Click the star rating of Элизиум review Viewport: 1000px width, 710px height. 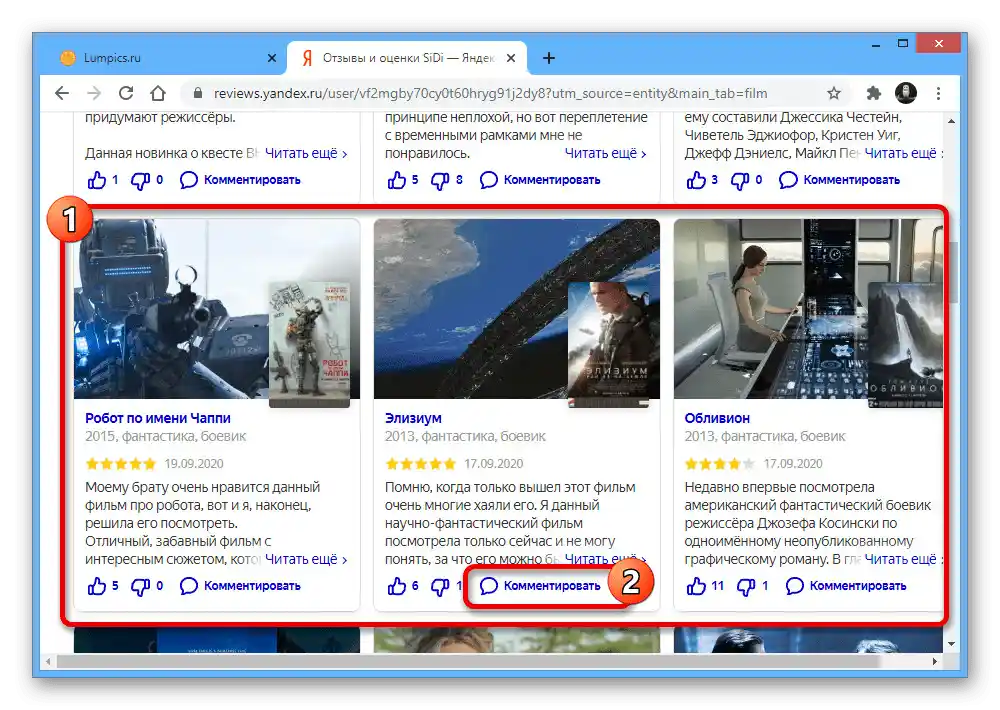point(420,464)
